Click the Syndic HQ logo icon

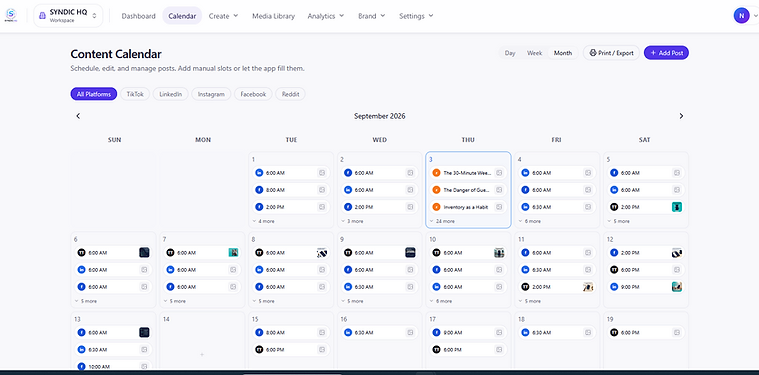point(10,15)
